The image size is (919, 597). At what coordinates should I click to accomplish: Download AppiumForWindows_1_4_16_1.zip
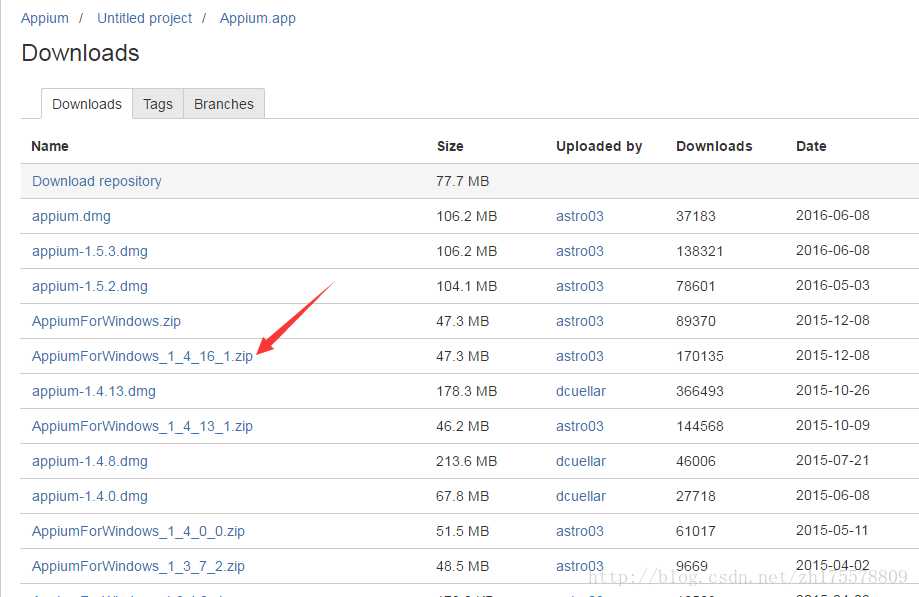point(142,356)
